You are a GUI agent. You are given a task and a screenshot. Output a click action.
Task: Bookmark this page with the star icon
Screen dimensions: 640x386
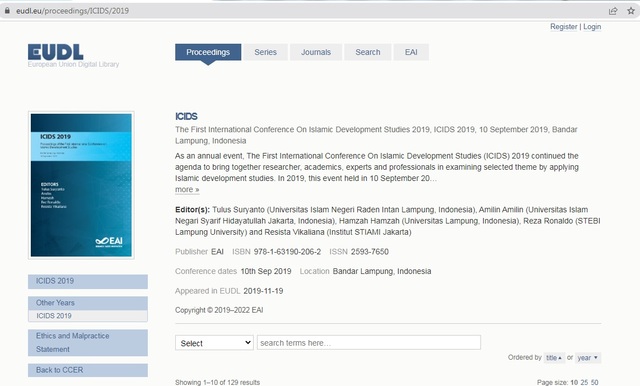point(631,11)
